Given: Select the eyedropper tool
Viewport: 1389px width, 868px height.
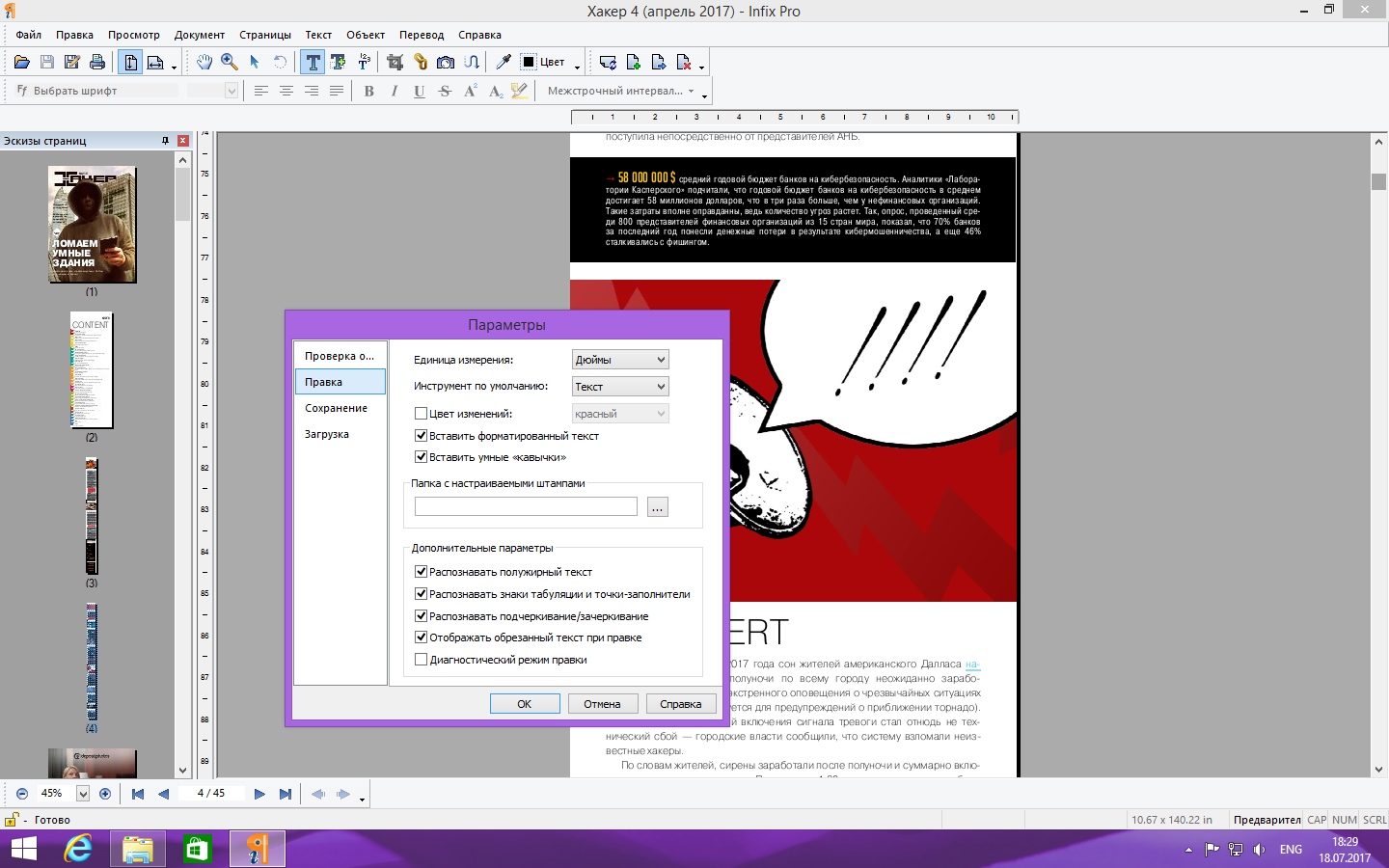Looking at the screenshot, I should coord(503,62).
